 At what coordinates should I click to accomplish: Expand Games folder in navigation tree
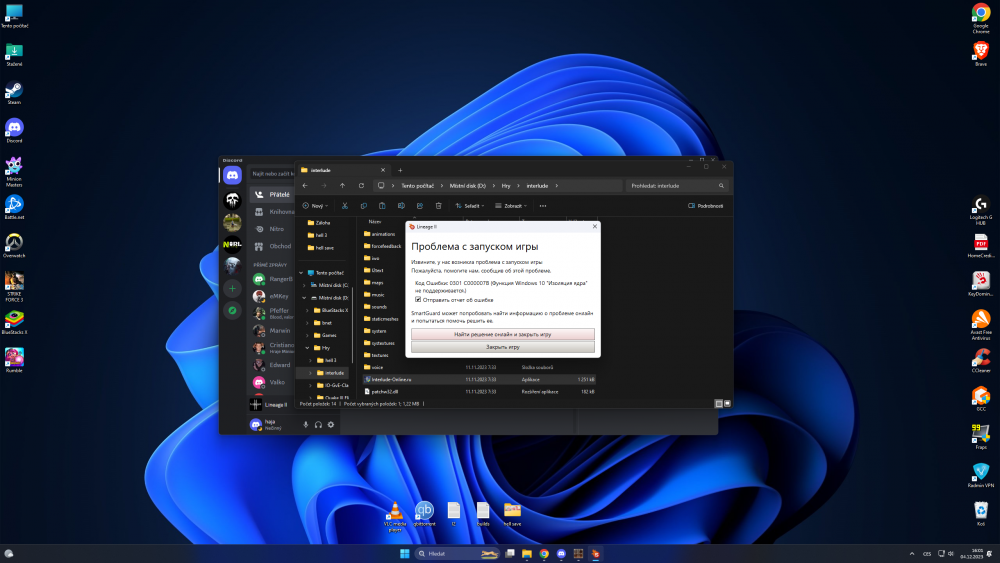(x=307, y=335)
